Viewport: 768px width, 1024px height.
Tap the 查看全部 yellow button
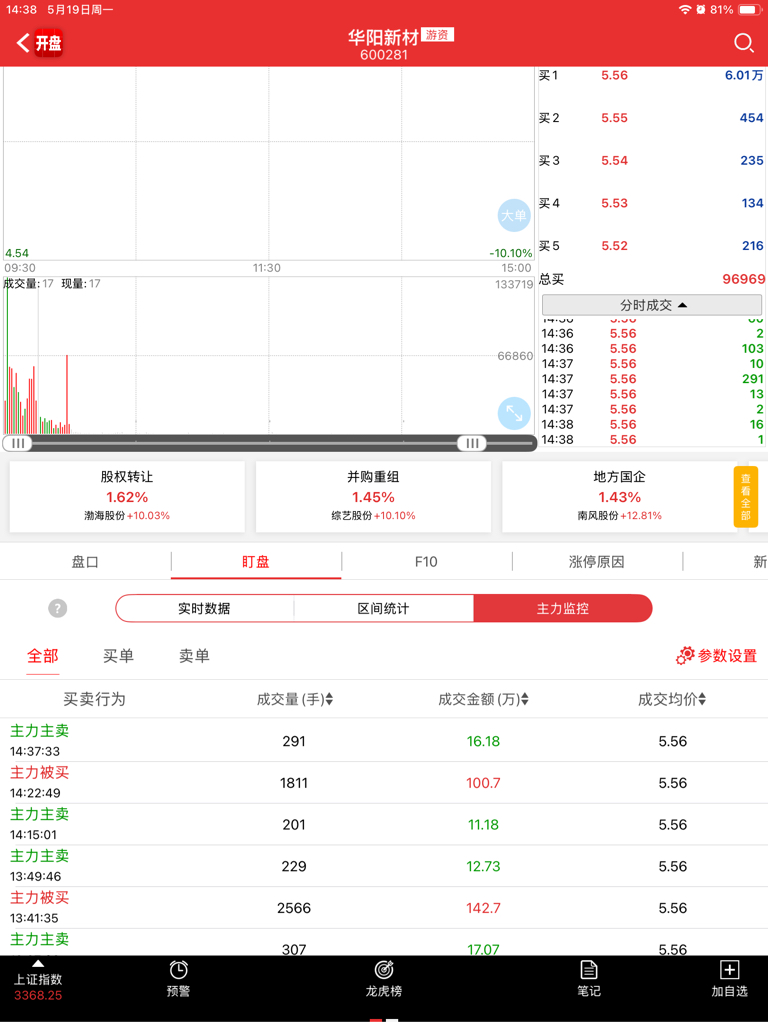[746, 496]
